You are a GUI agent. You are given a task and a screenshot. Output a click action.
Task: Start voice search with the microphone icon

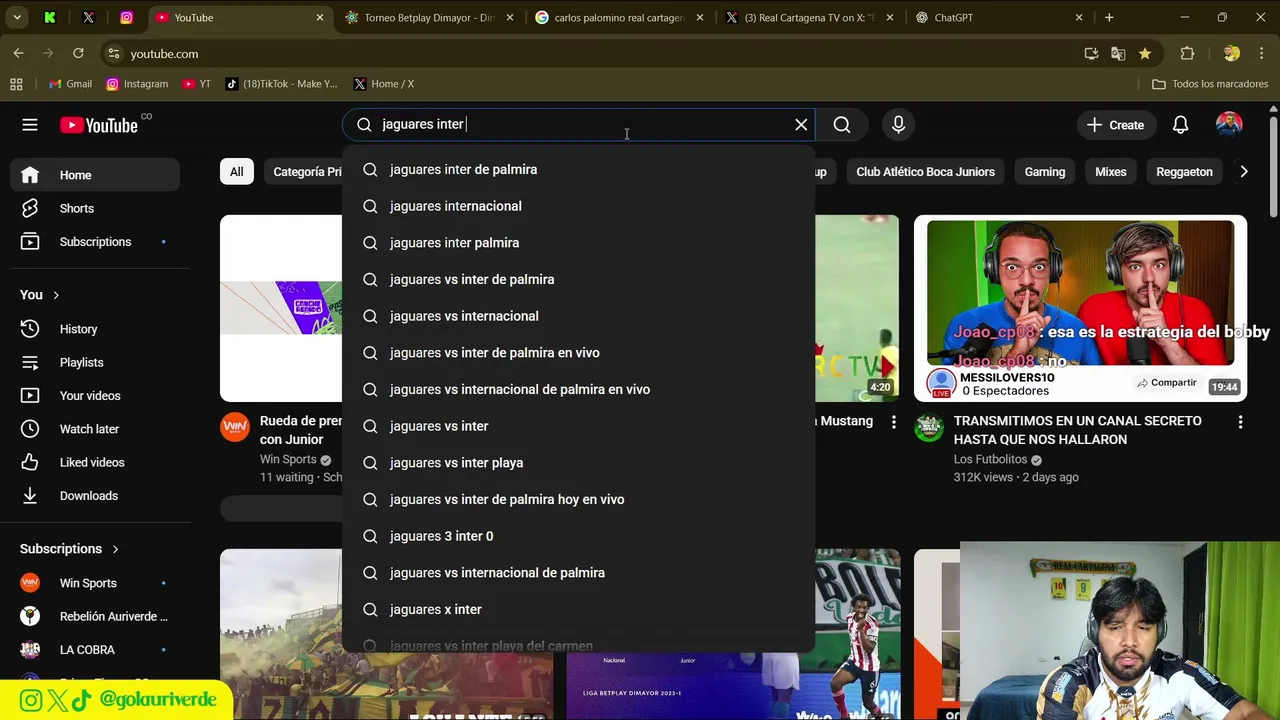(898, 125)
